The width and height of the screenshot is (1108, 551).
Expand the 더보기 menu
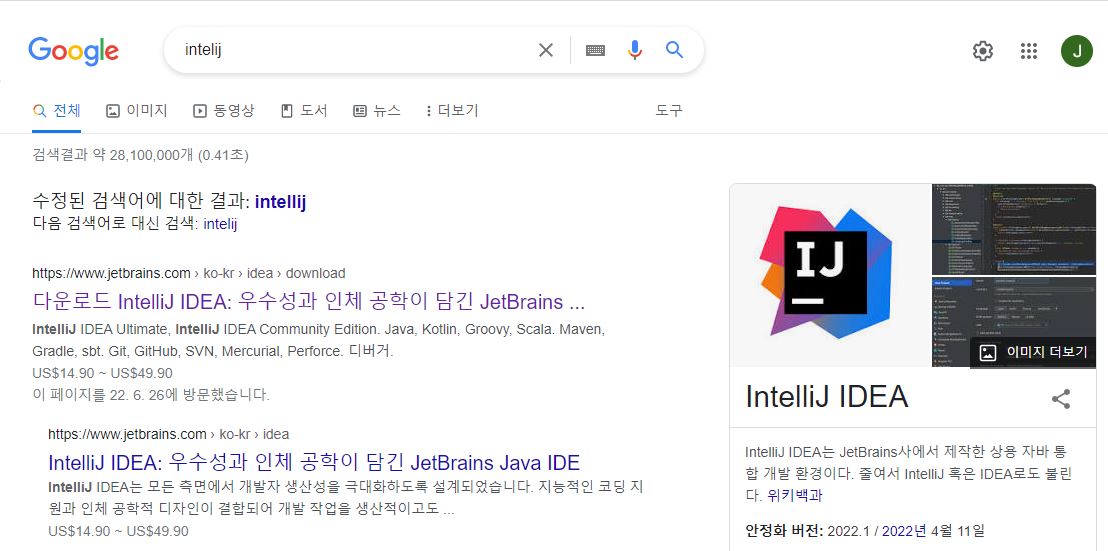click(452, 111)
